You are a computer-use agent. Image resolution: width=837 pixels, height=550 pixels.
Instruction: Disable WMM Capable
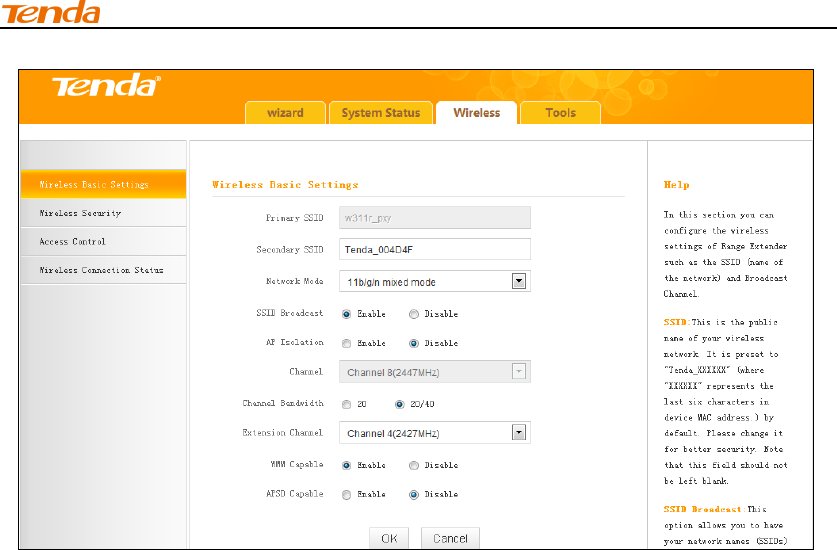click(x=414, y=466)
